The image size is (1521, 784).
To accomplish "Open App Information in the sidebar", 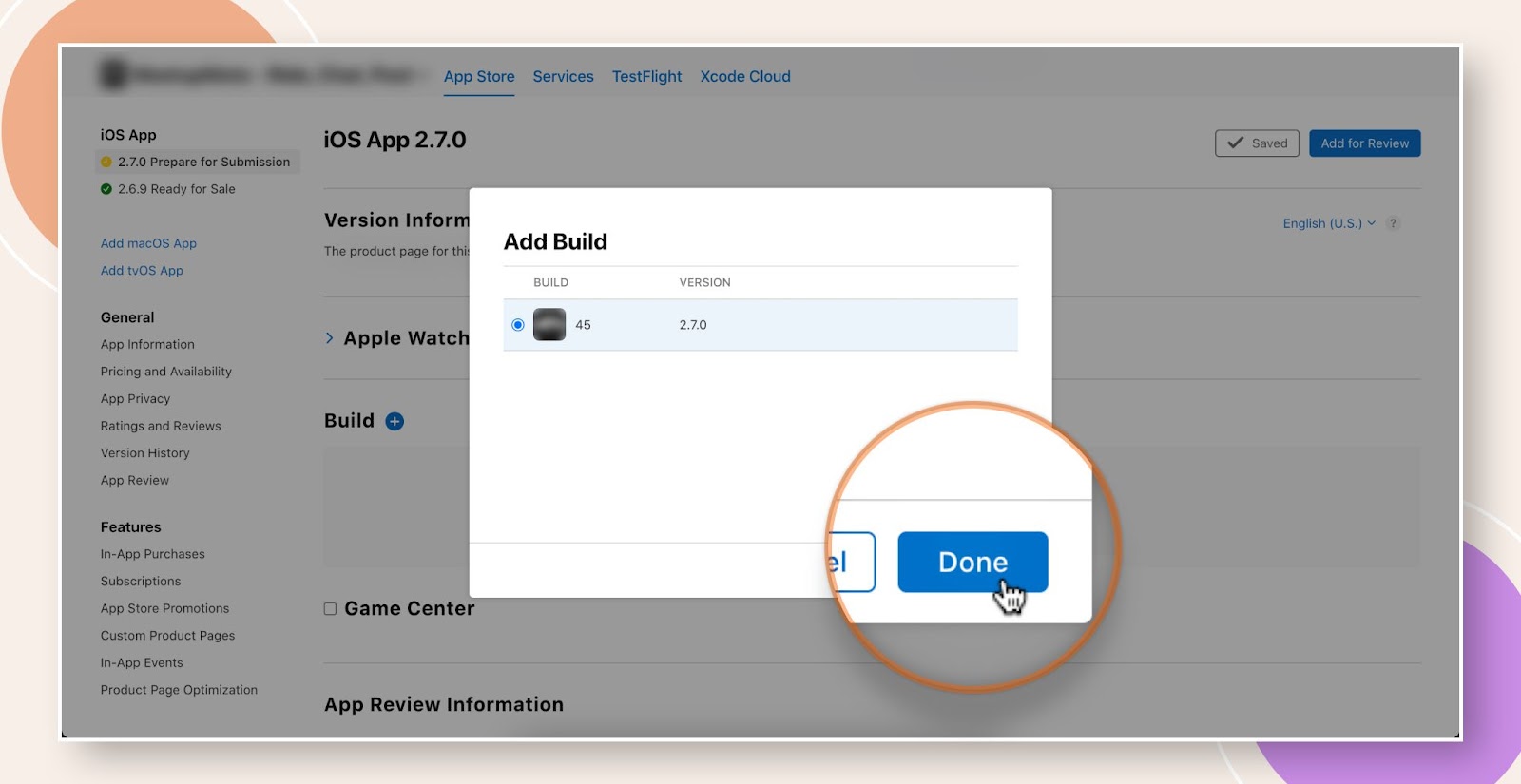I will click(x=147, y=344).
